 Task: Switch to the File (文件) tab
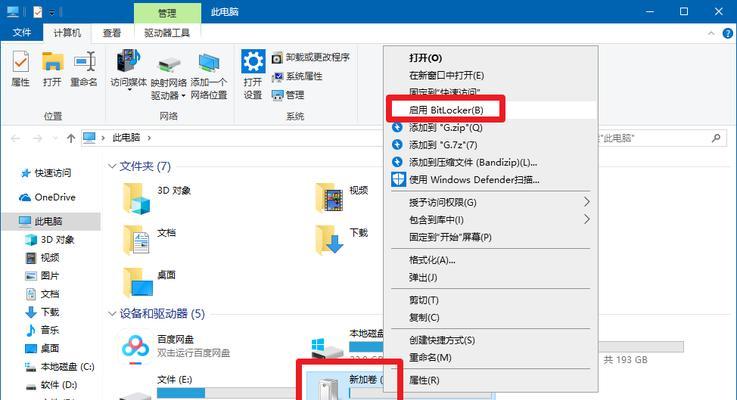(x=22, y=32)
